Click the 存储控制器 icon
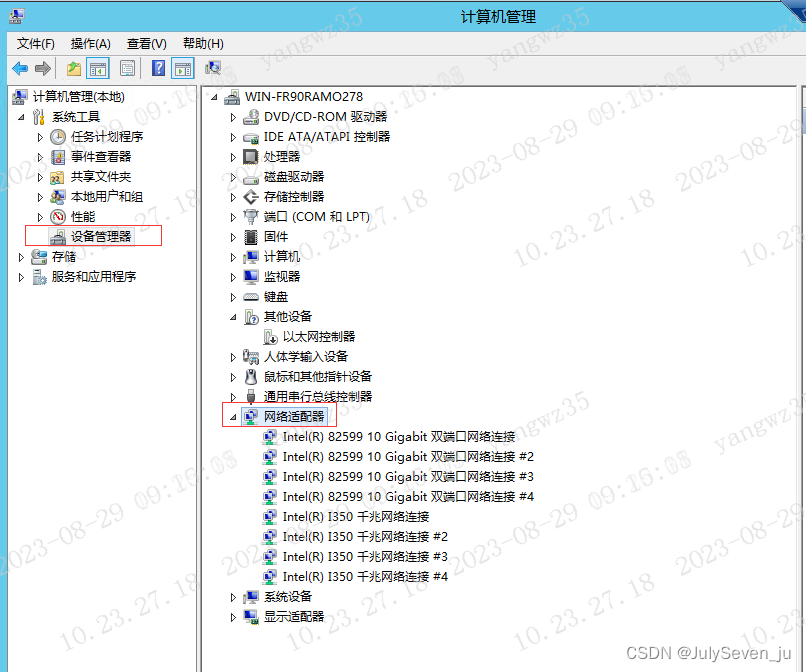 (251, 197)
